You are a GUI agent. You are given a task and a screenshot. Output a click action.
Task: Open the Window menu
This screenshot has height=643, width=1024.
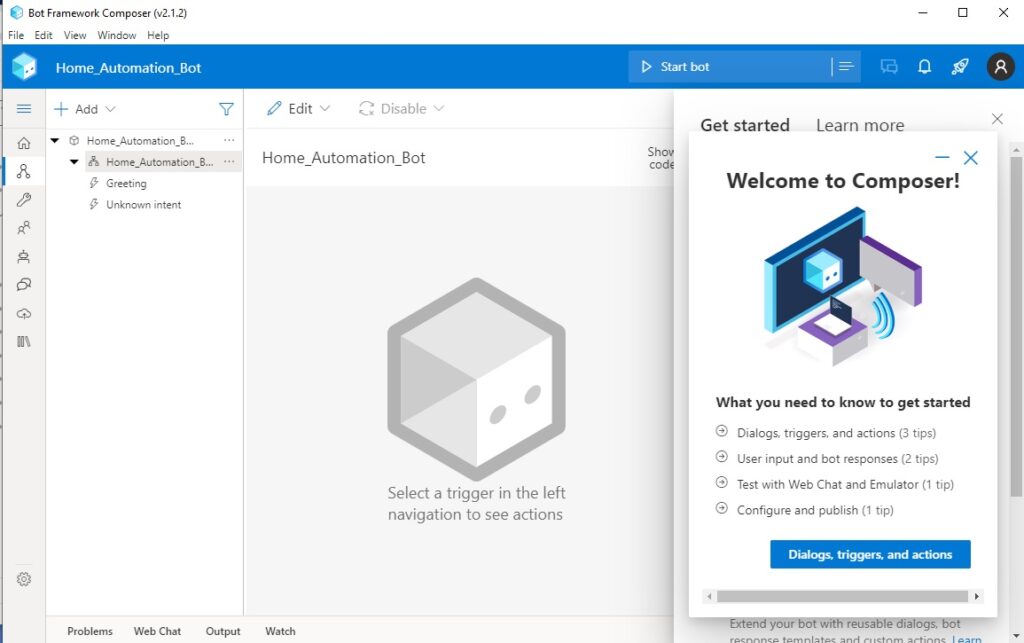point(117,35)
